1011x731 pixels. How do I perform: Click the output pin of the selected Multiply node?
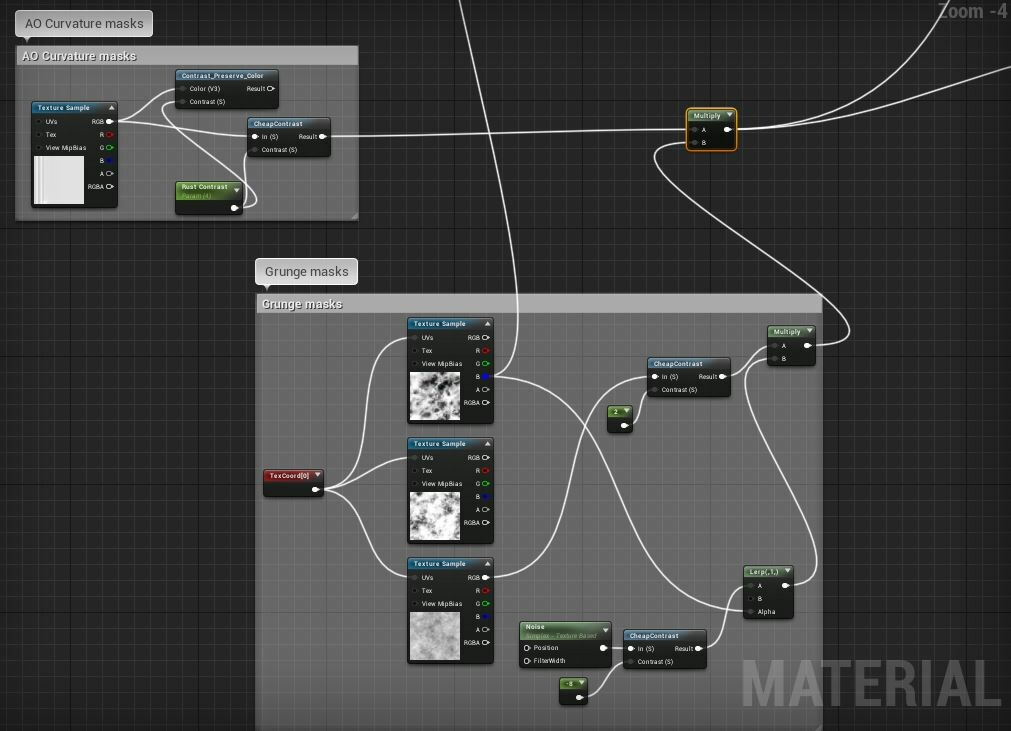(x=728, y=130)
